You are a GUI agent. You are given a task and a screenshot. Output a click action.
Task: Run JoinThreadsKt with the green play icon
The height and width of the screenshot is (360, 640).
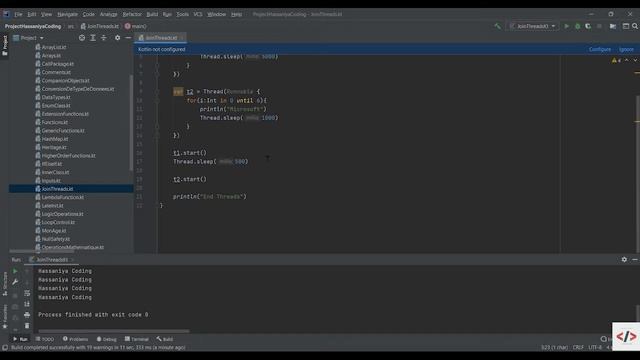pyautogui.click(x=567, y=26)
